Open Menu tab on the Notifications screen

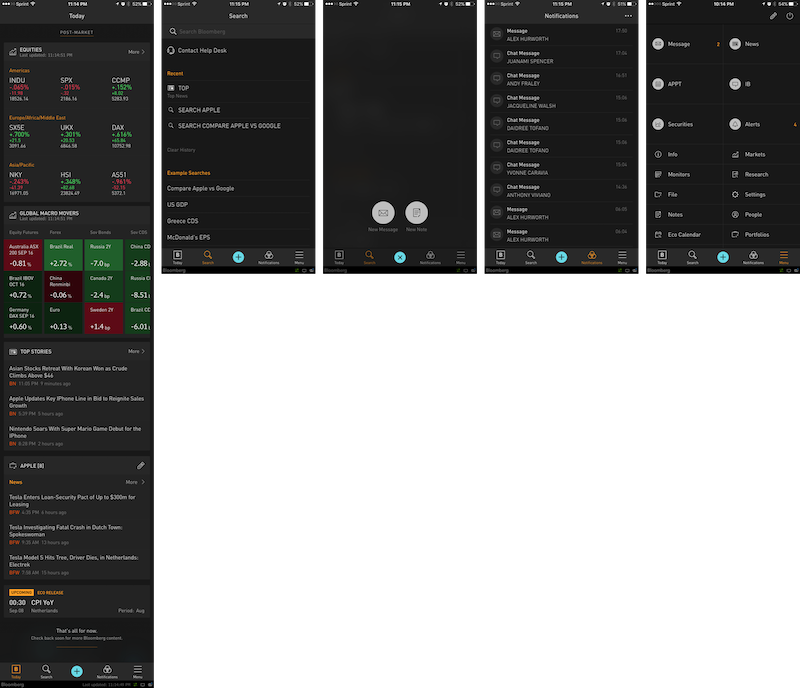point(622,257)
